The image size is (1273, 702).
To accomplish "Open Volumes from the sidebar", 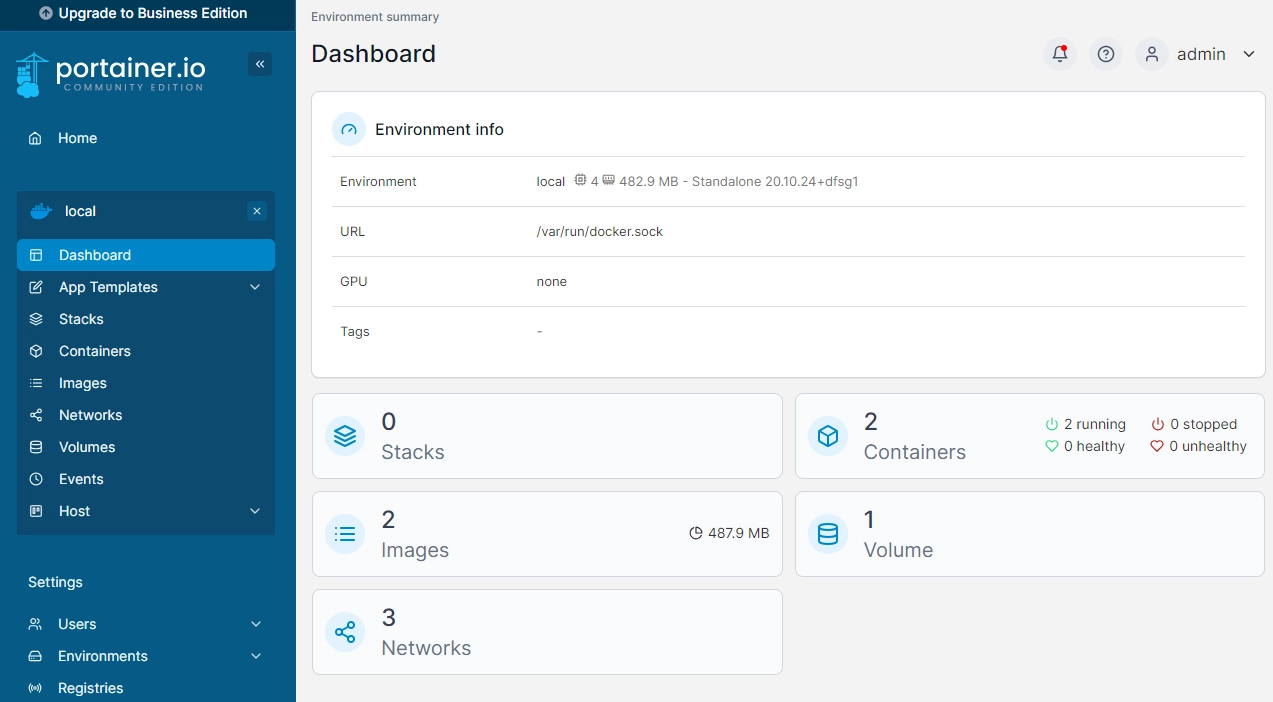I will [87, 447].
